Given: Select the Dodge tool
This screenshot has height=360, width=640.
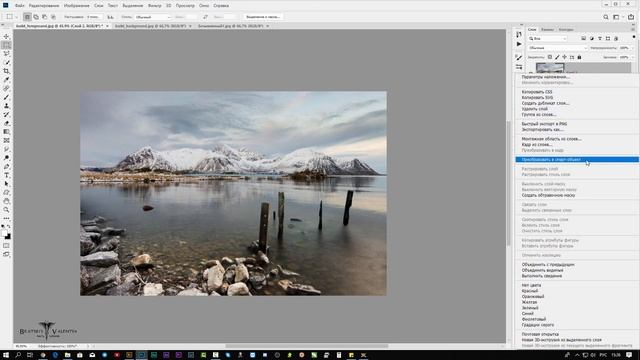Looking at the screenshot, I should [7, 158].
